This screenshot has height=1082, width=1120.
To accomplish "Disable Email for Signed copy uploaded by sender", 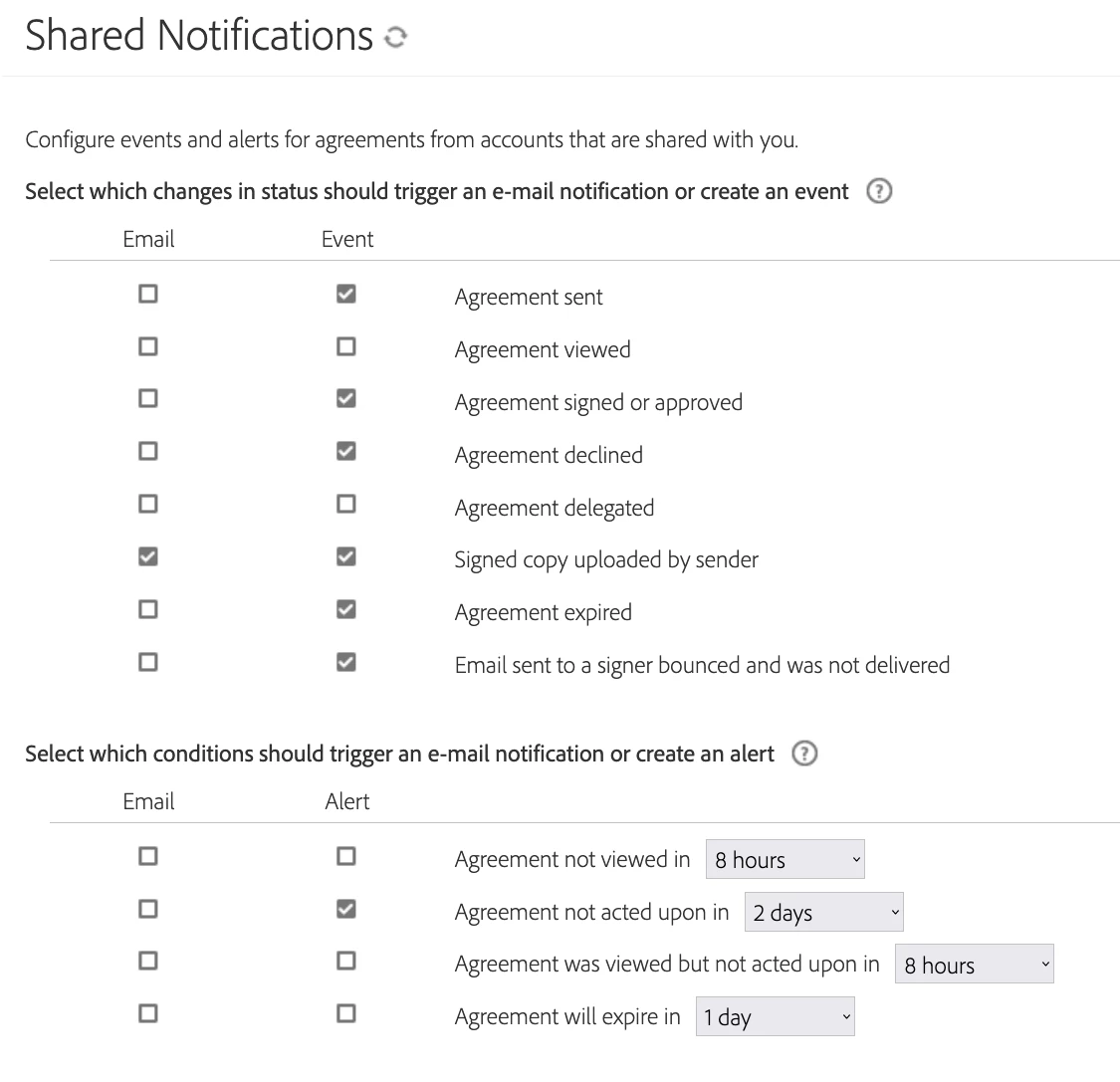I will pyautogui.click(x=148, y=557).
